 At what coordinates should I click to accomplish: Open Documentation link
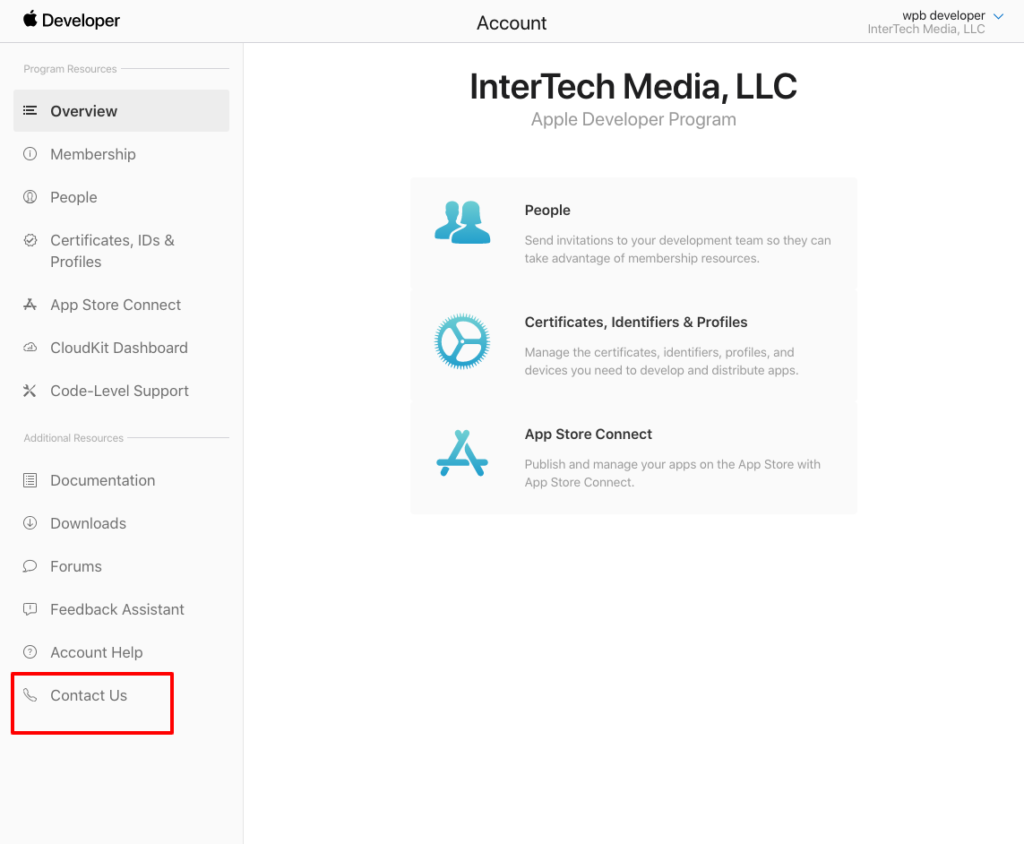[x=103, y=480]
